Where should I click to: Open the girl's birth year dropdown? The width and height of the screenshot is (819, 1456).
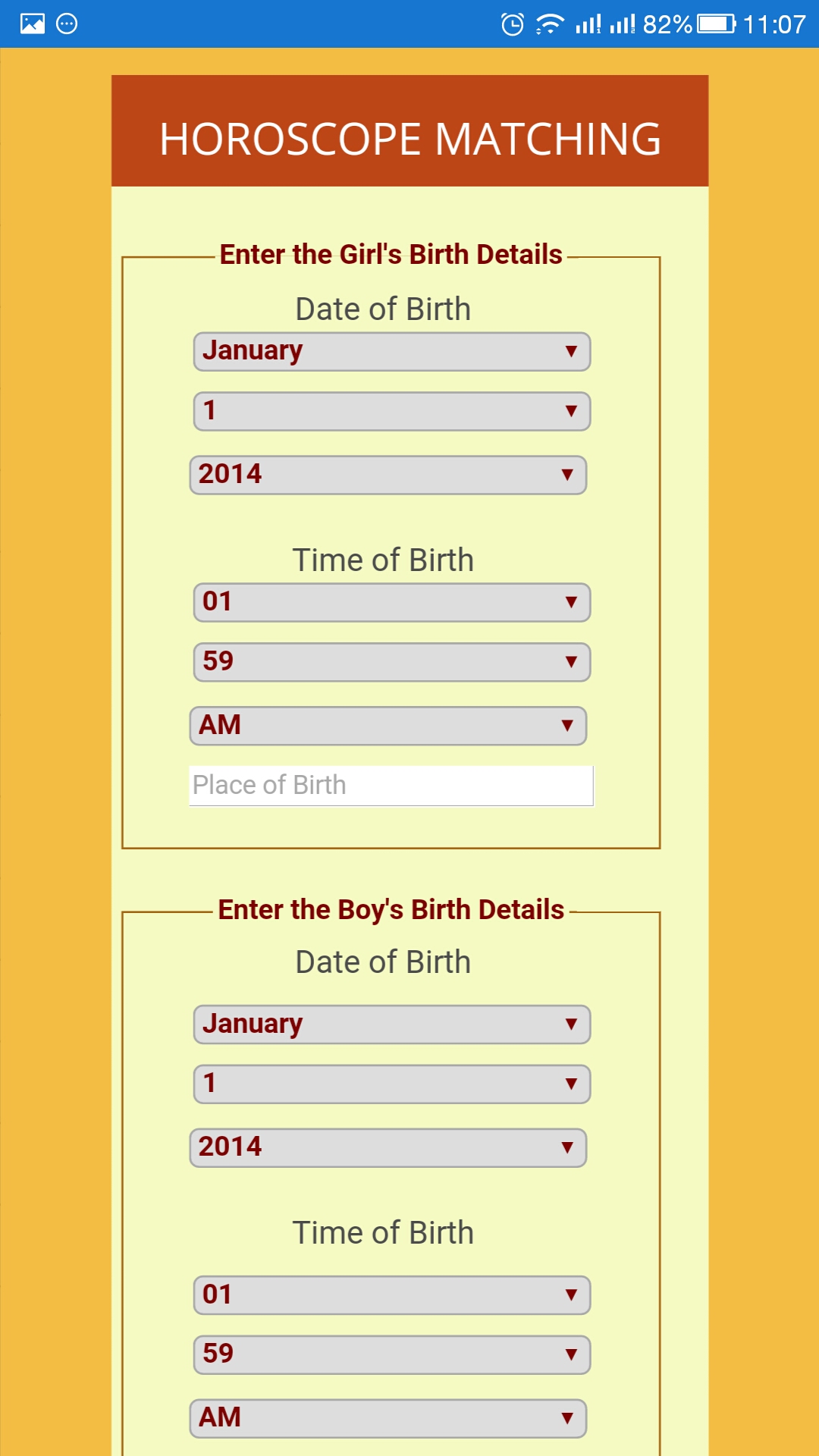coord(388,475)
